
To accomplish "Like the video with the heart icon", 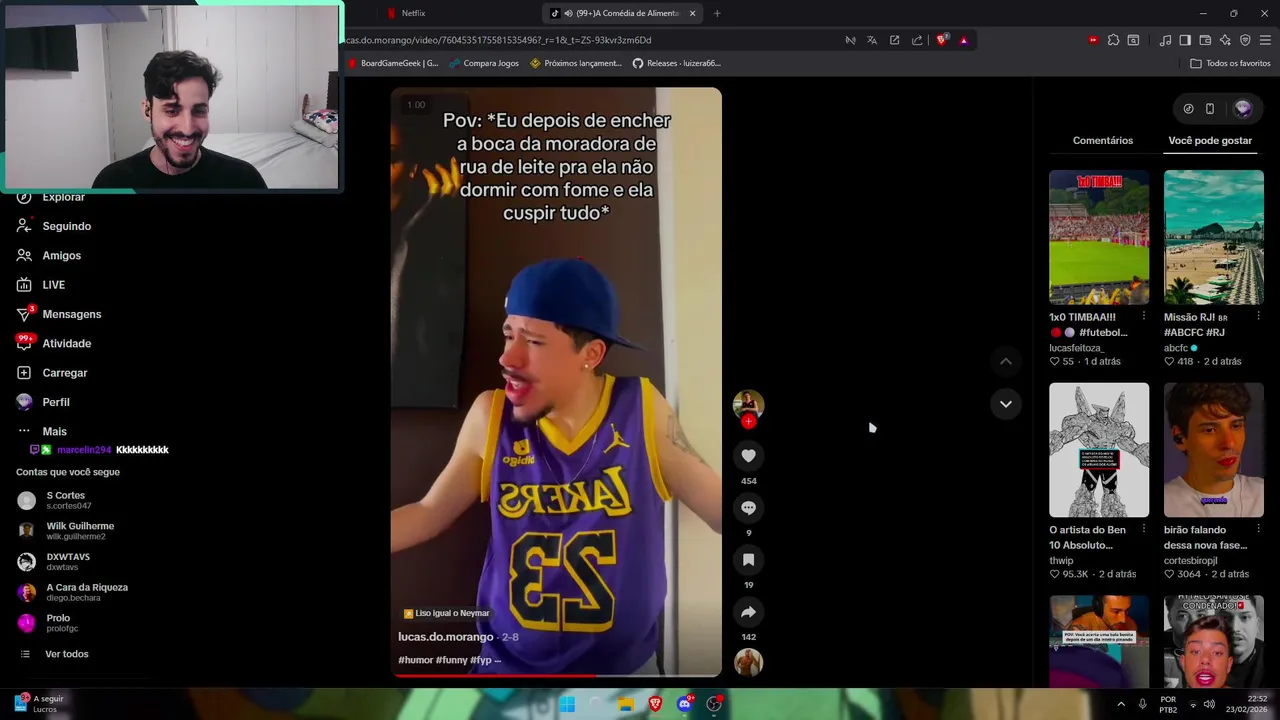I will pos(748,456).
